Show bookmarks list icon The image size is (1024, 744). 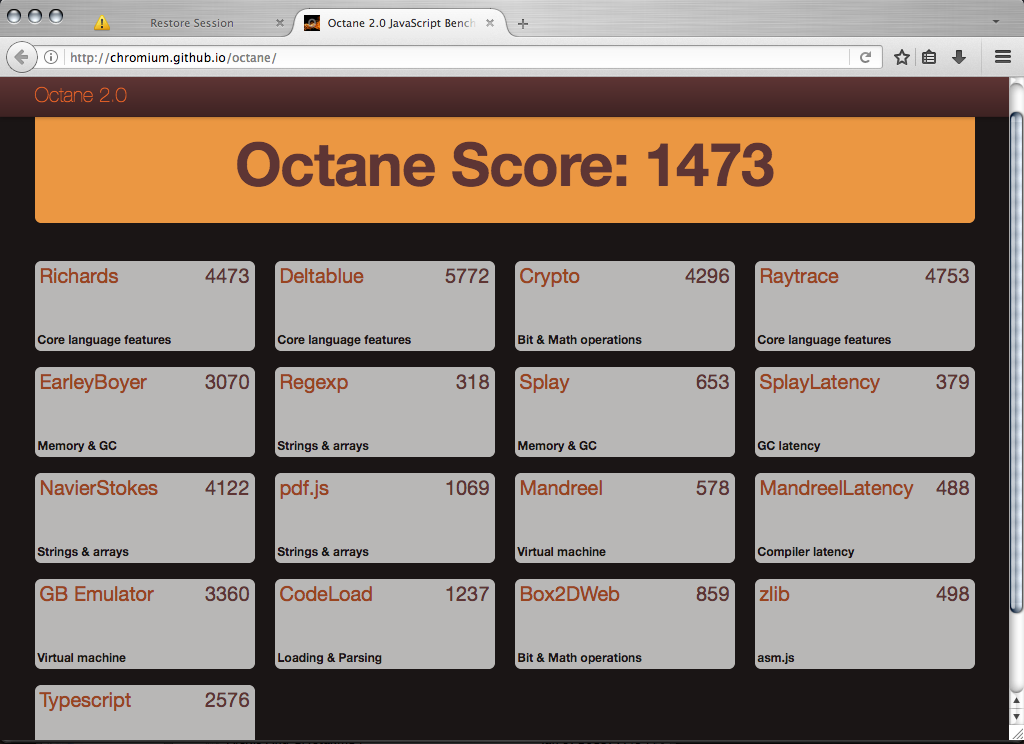coord(929,57)
